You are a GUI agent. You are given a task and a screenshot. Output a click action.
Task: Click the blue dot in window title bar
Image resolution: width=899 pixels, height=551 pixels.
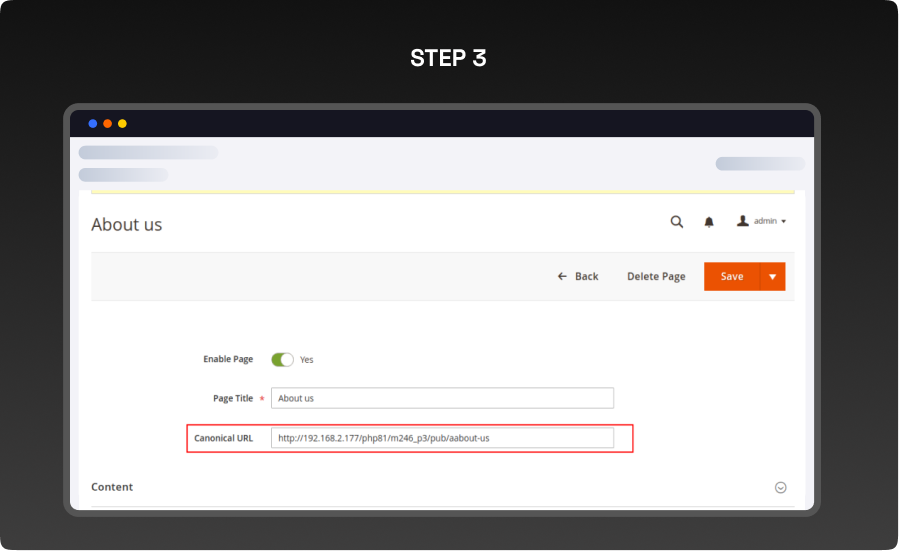point(93,124)
